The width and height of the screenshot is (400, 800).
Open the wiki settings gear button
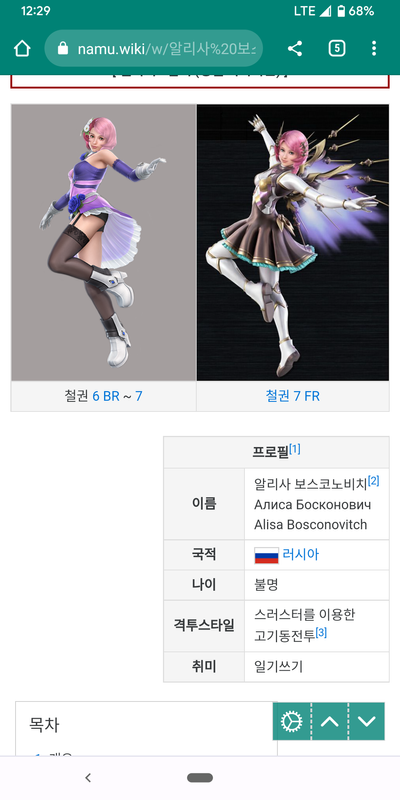[x=292, y=721]
